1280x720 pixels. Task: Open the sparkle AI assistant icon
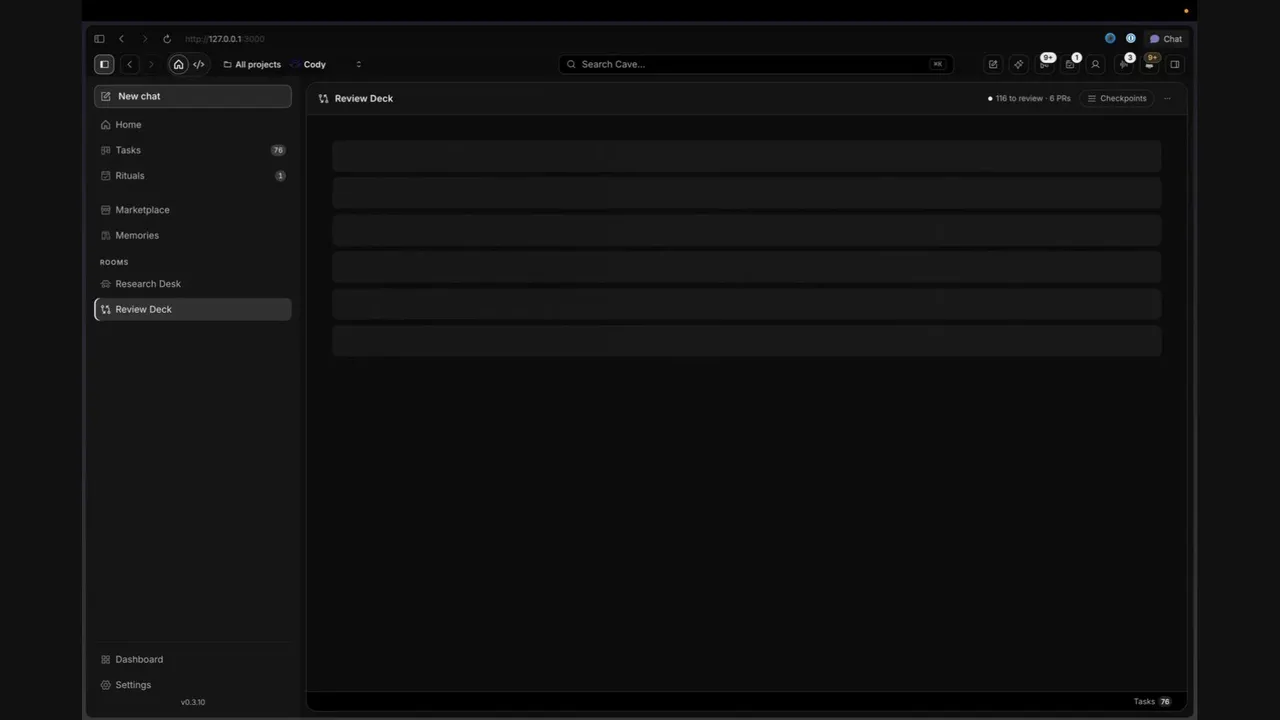coord(1019,64)
